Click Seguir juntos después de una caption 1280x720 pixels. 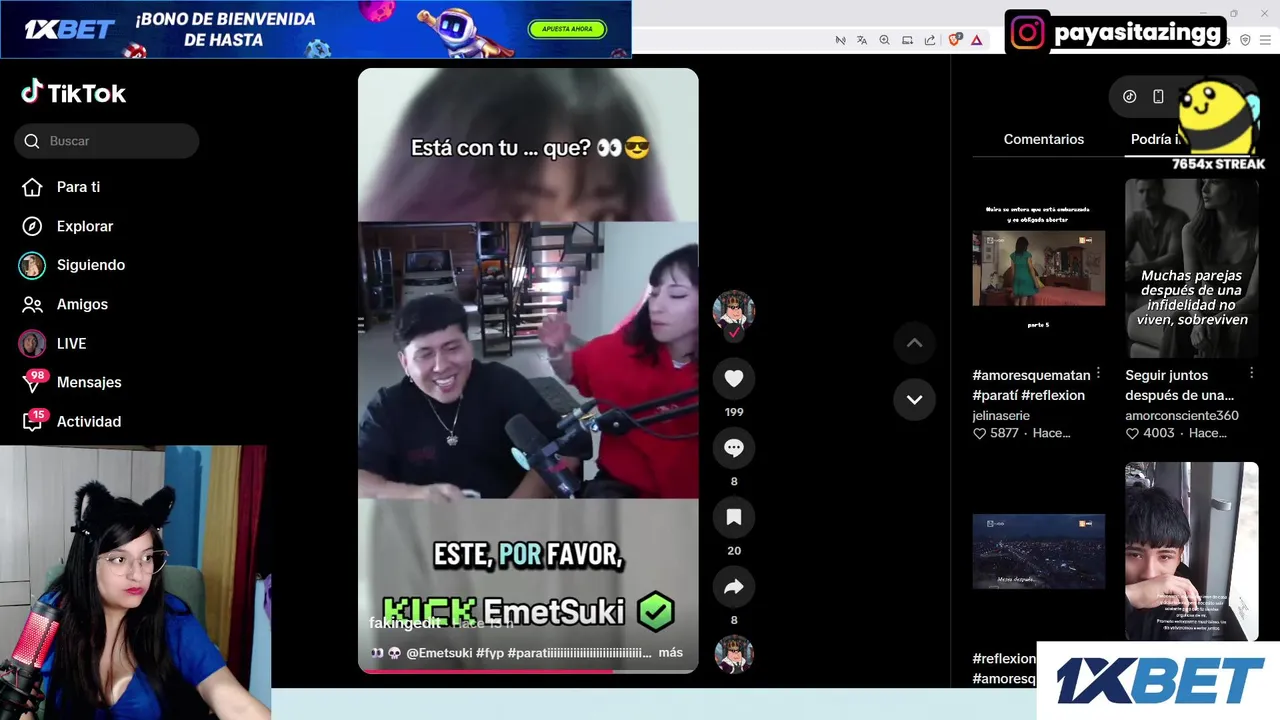click(1180, 385)
